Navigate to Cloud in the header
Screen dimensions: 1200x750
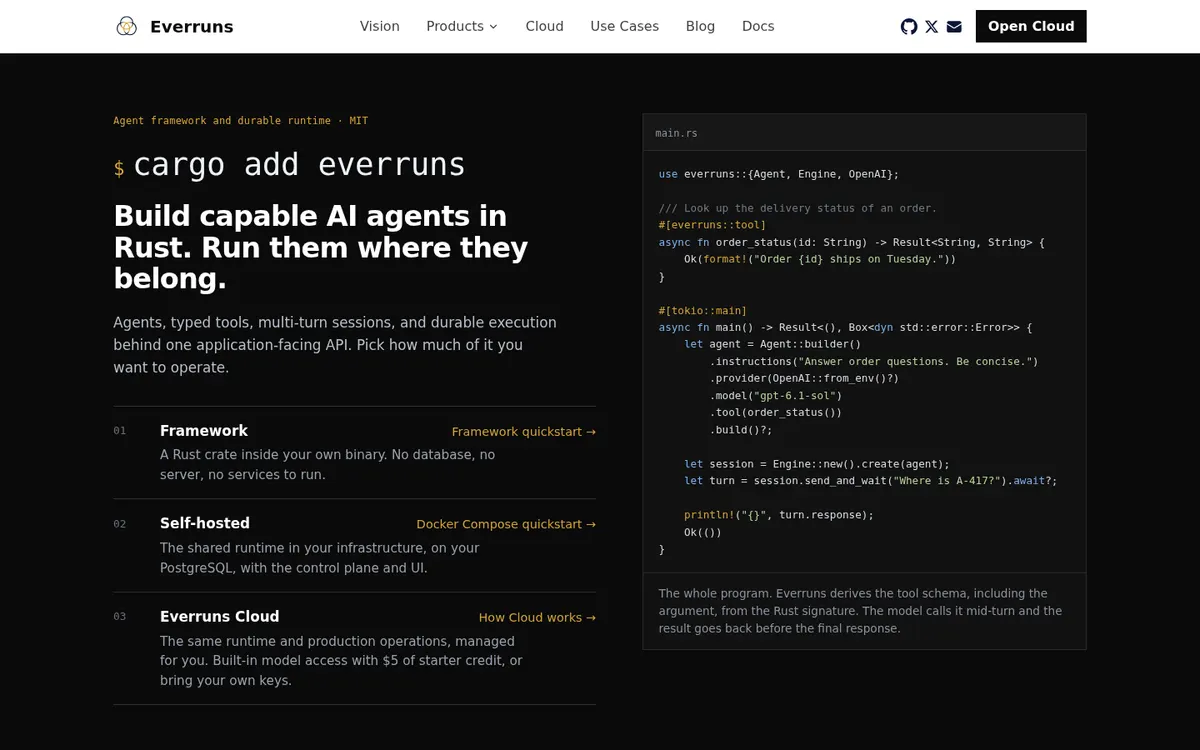coord(545,26)
